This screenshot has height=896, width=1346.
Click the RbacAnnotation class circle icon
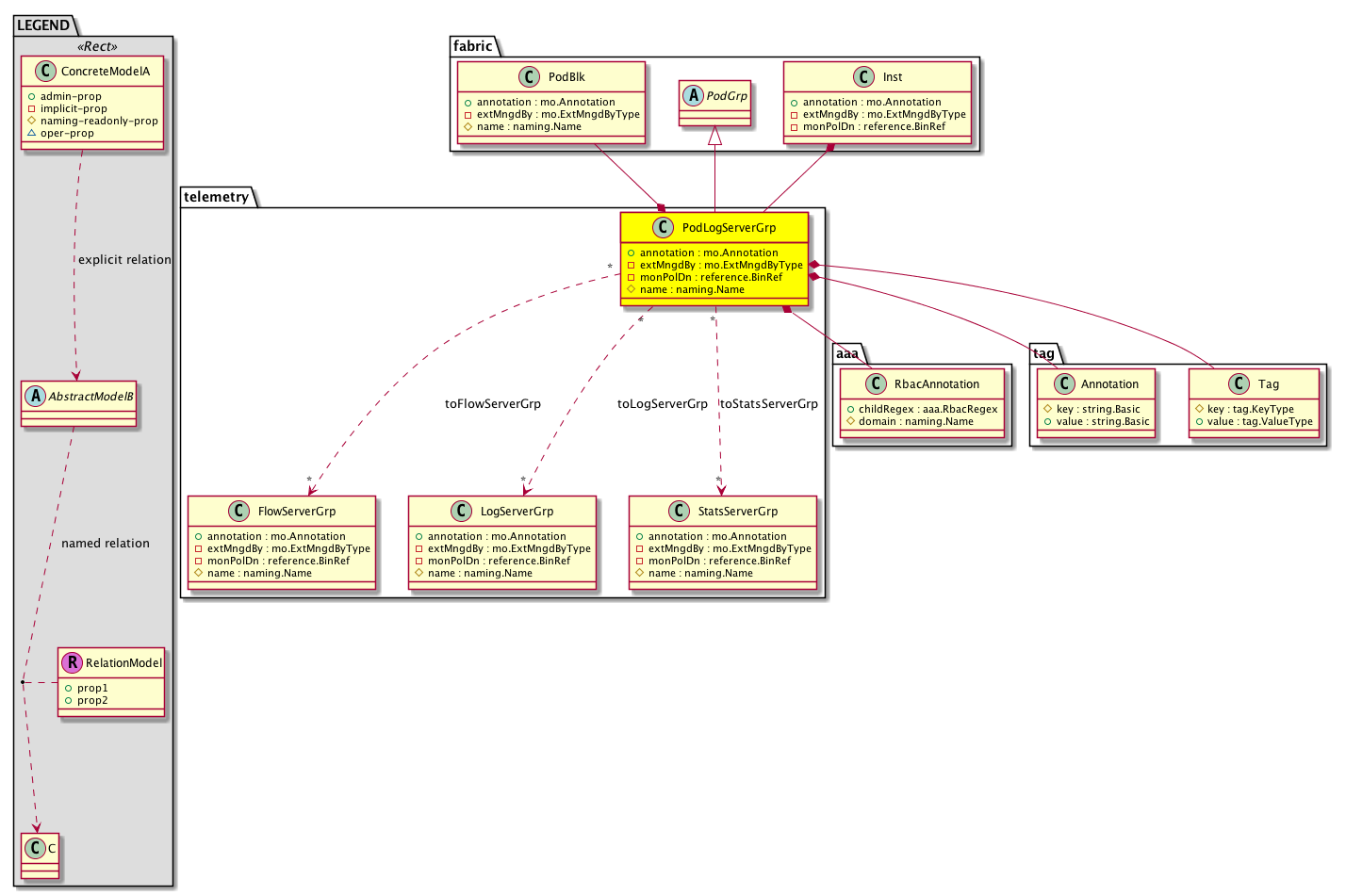point(876,384)
